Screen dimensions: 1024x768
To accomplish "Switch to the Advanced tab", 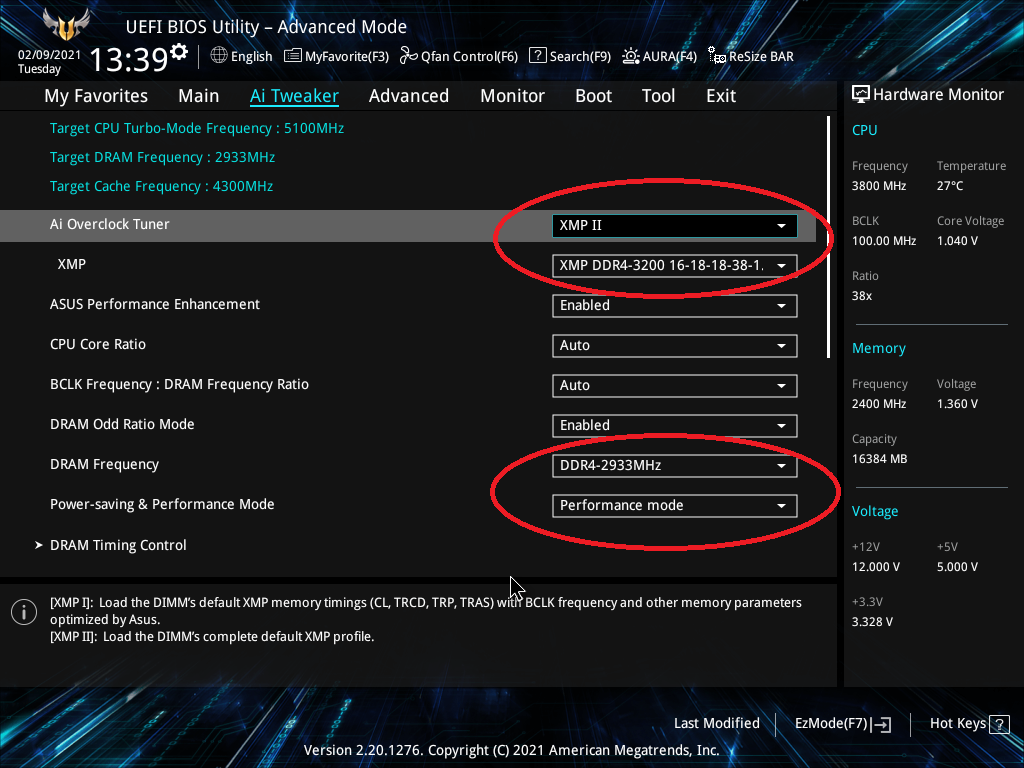I will pos(408,96).
